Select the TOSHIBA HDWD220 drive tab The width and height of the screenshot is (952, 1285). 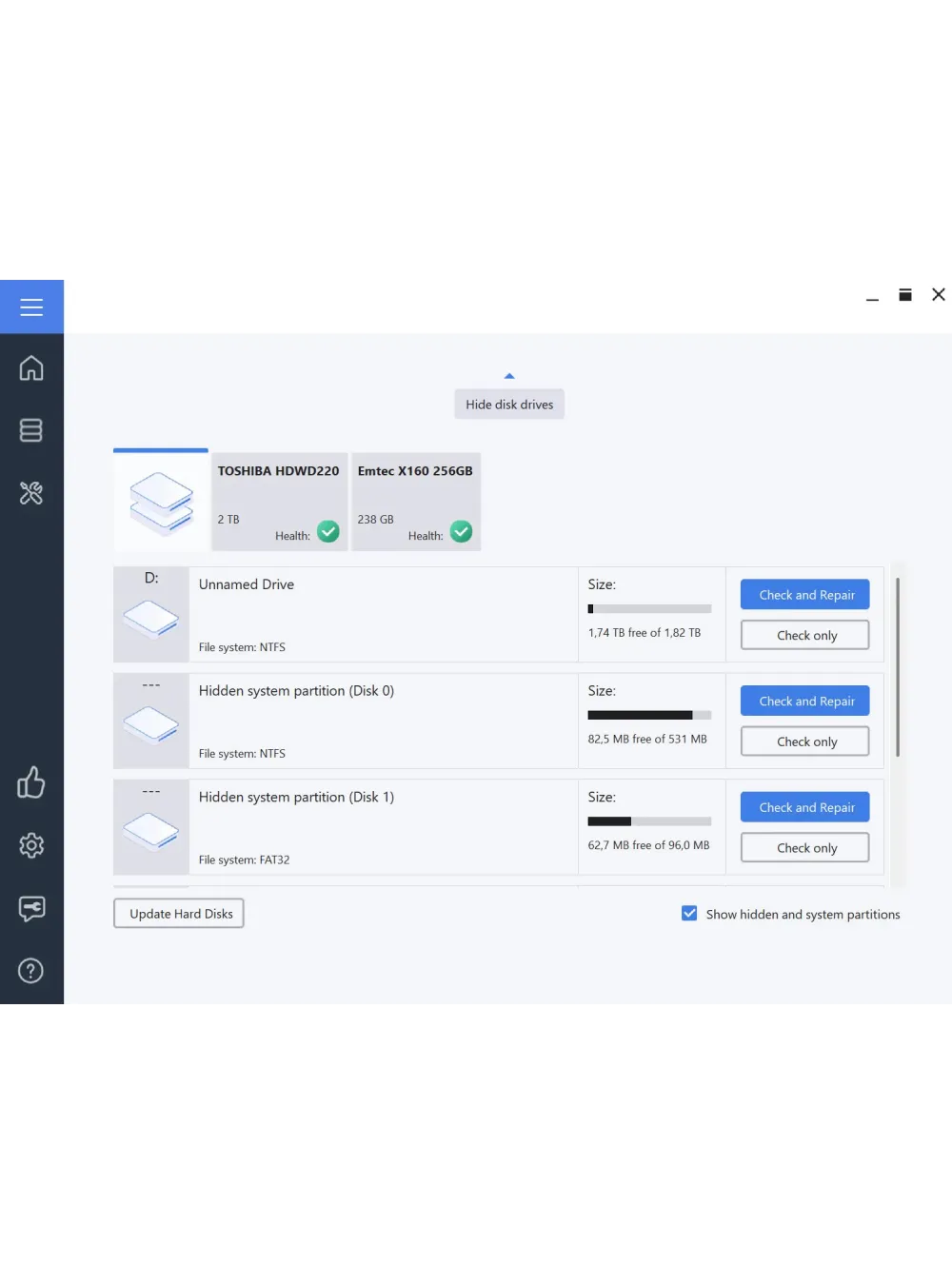(279, 502)
